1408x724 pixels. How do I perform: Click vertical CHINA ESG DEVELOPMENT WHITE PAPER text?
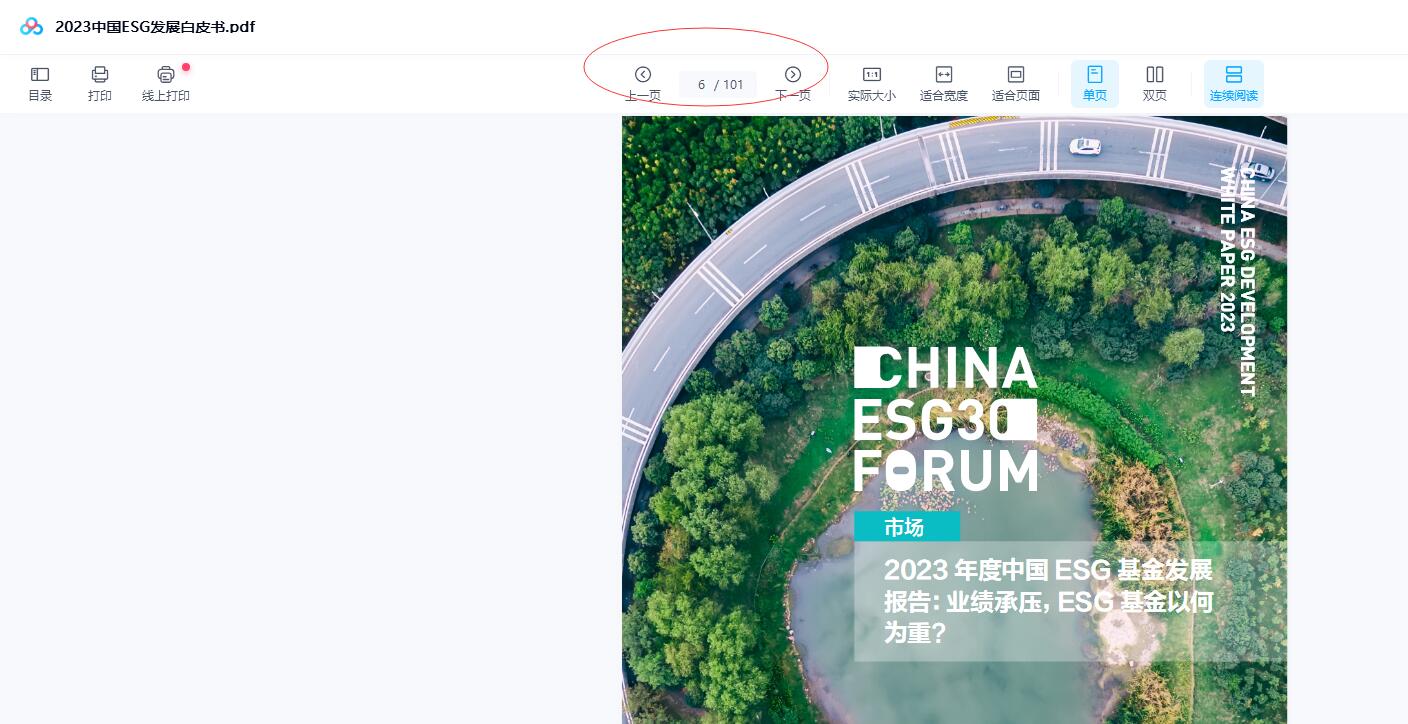1238,281
